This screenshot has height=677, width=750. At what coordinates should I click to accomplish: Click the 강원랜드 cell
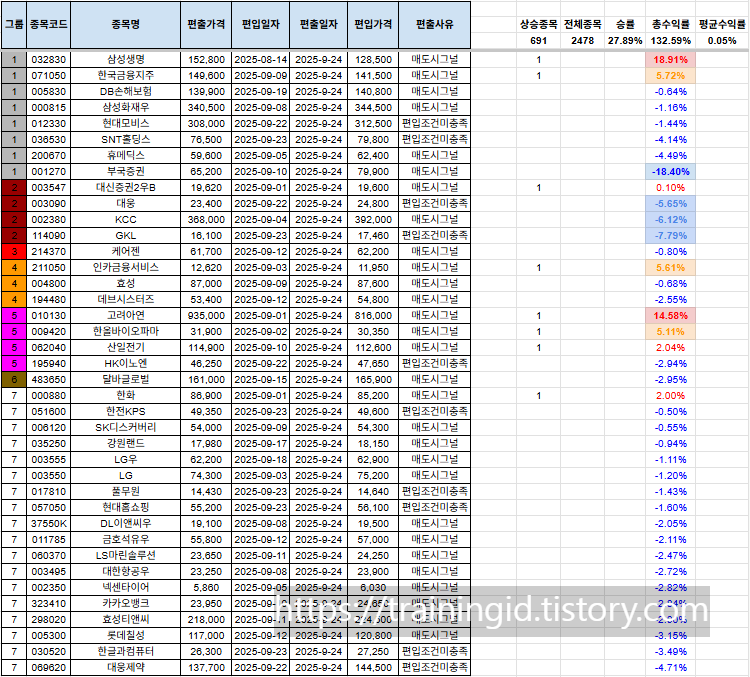(x=126, y=444)
